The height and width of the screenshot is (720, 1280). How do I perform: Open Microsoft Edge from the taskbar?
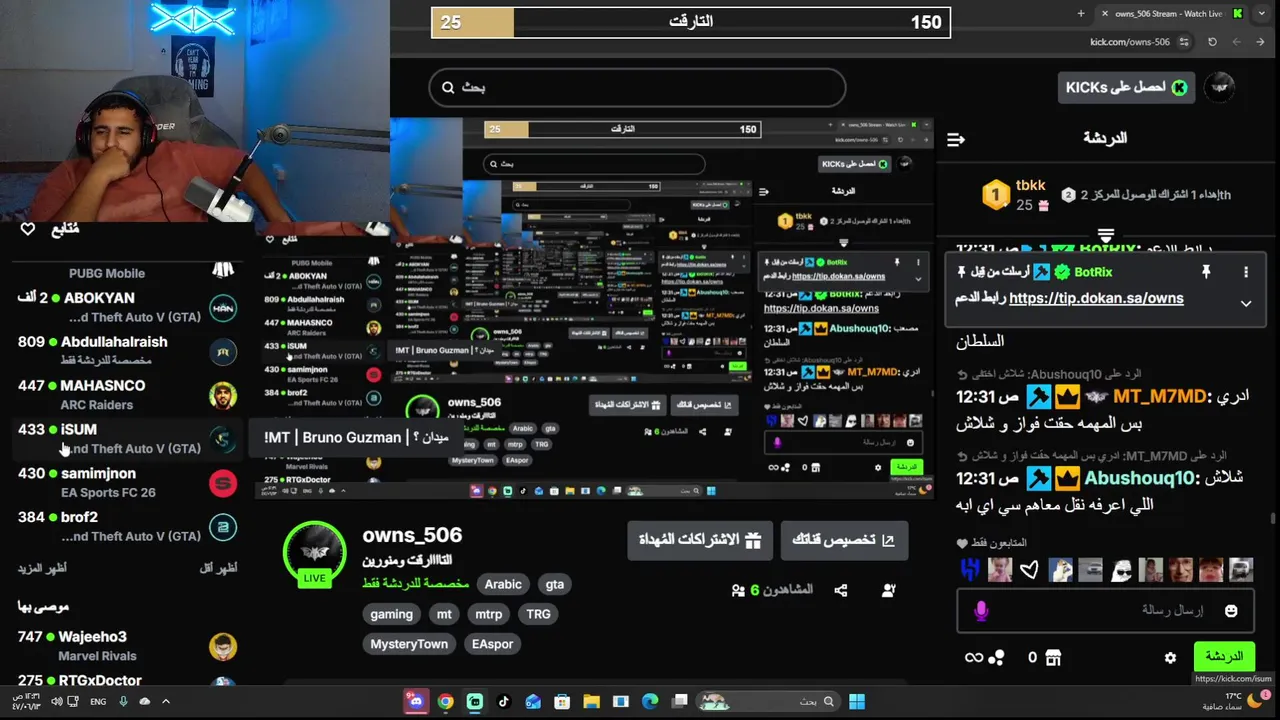point(649,702)
